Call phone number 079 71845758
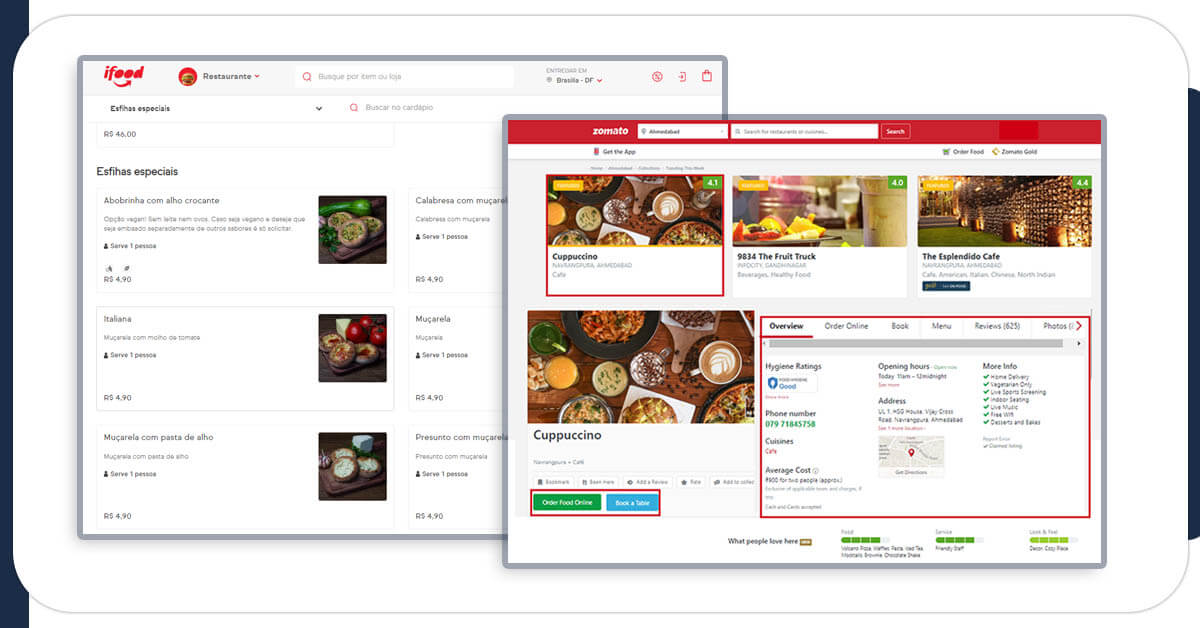 tap(790, 424)
